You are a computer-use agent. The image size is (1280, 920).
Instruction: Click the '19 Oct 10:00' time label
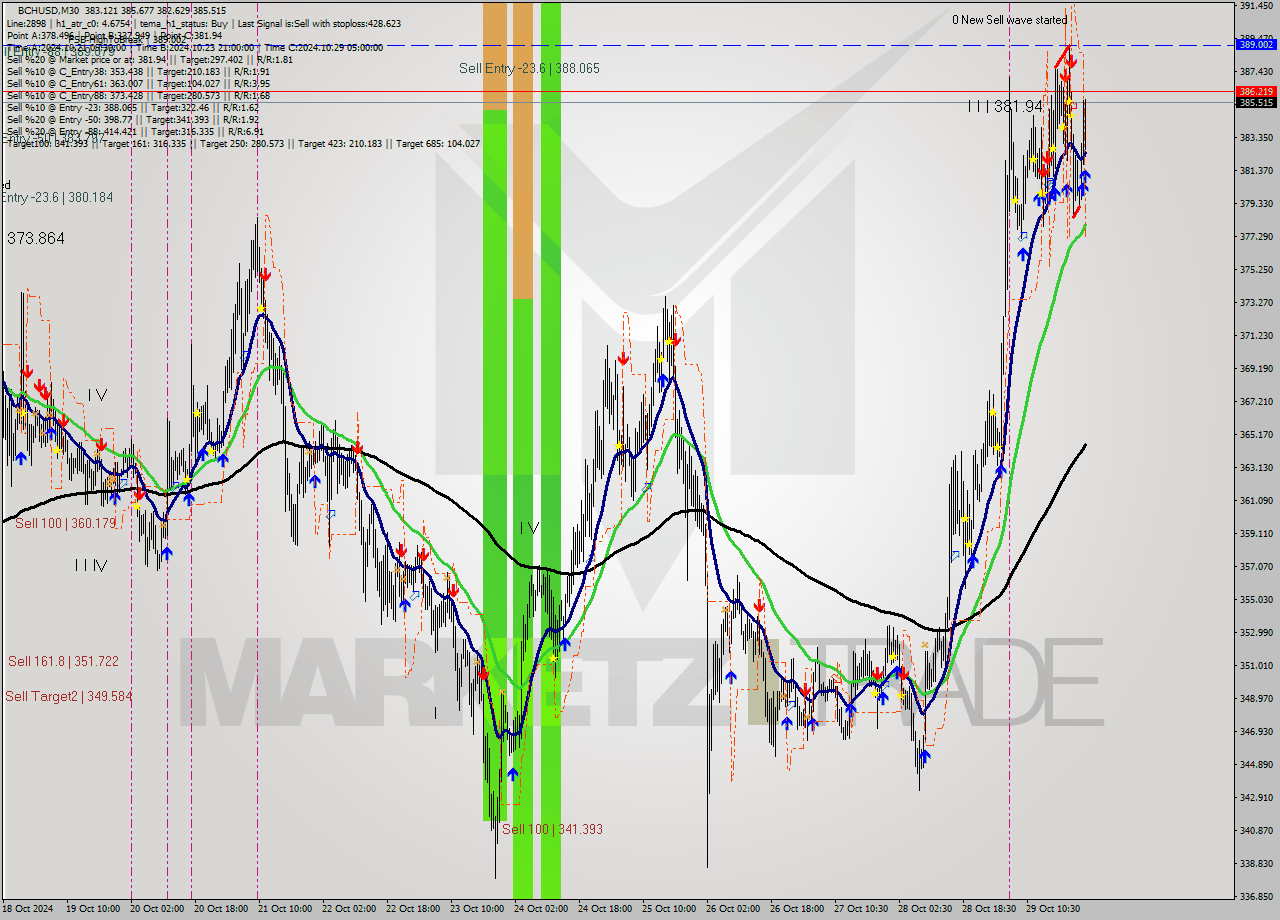tap(93, 909)
